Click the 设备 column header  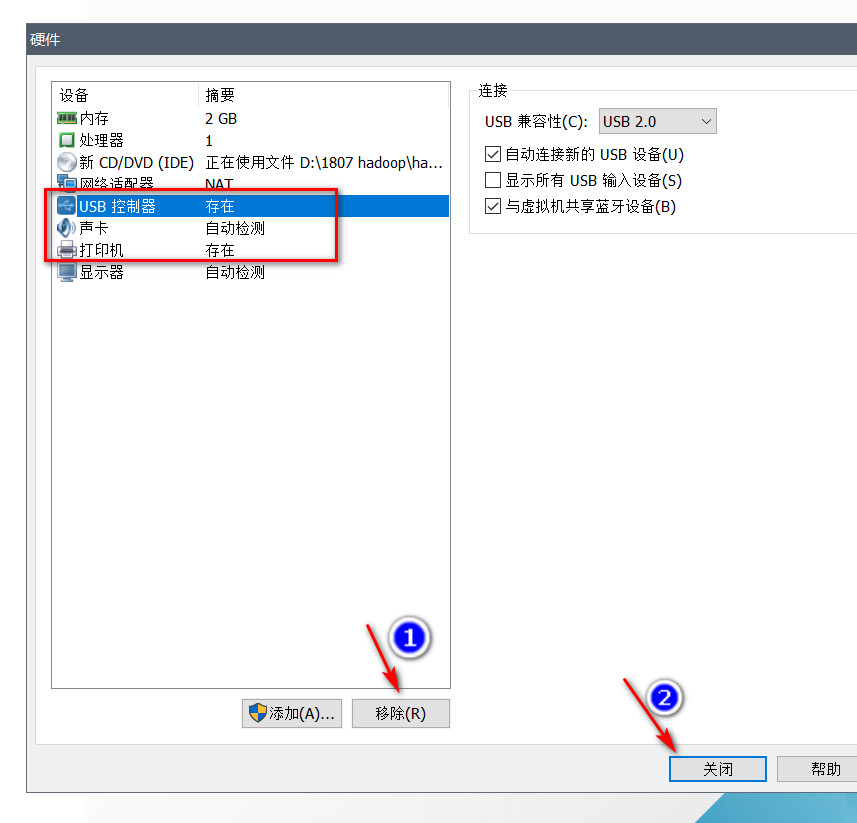click(125, 95)
